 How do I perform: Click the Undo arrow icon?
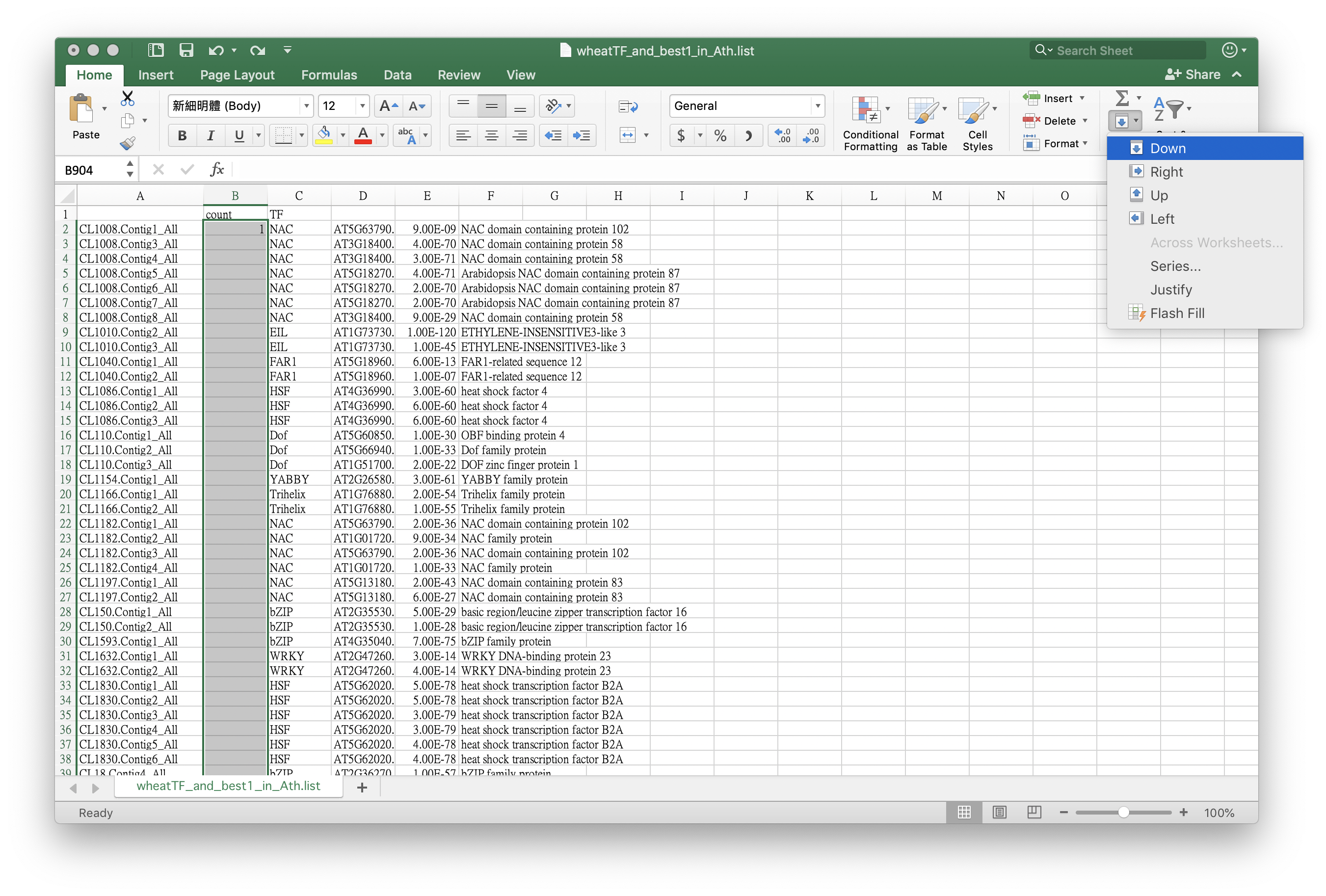(215, 50)
